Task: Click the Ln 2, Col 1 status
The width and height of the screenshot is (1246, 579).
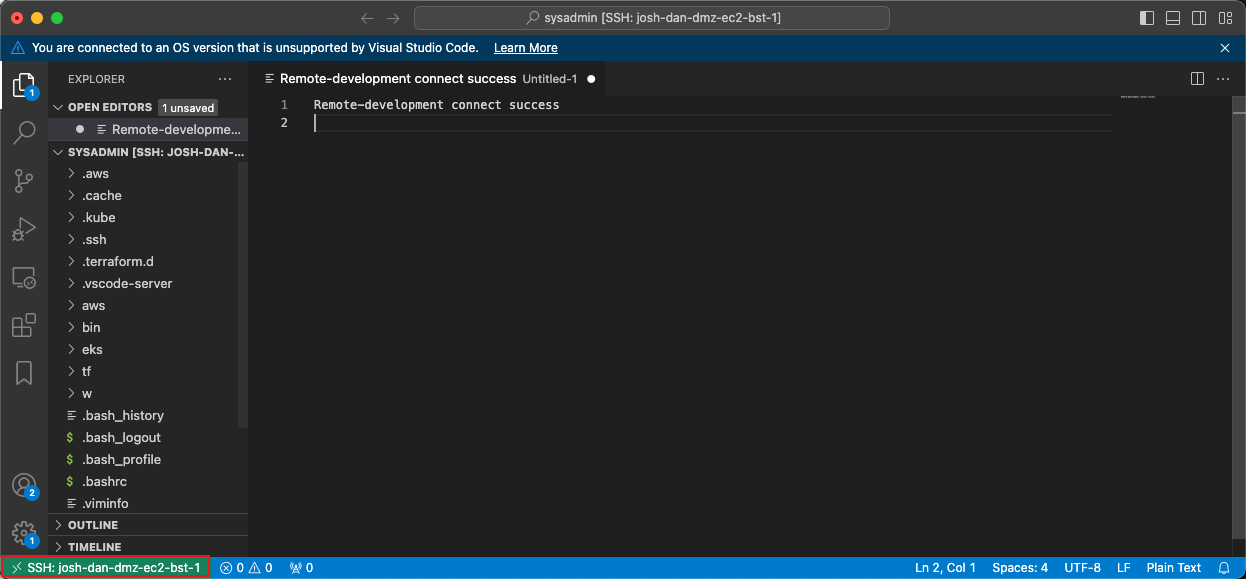Action: point(946,568)
